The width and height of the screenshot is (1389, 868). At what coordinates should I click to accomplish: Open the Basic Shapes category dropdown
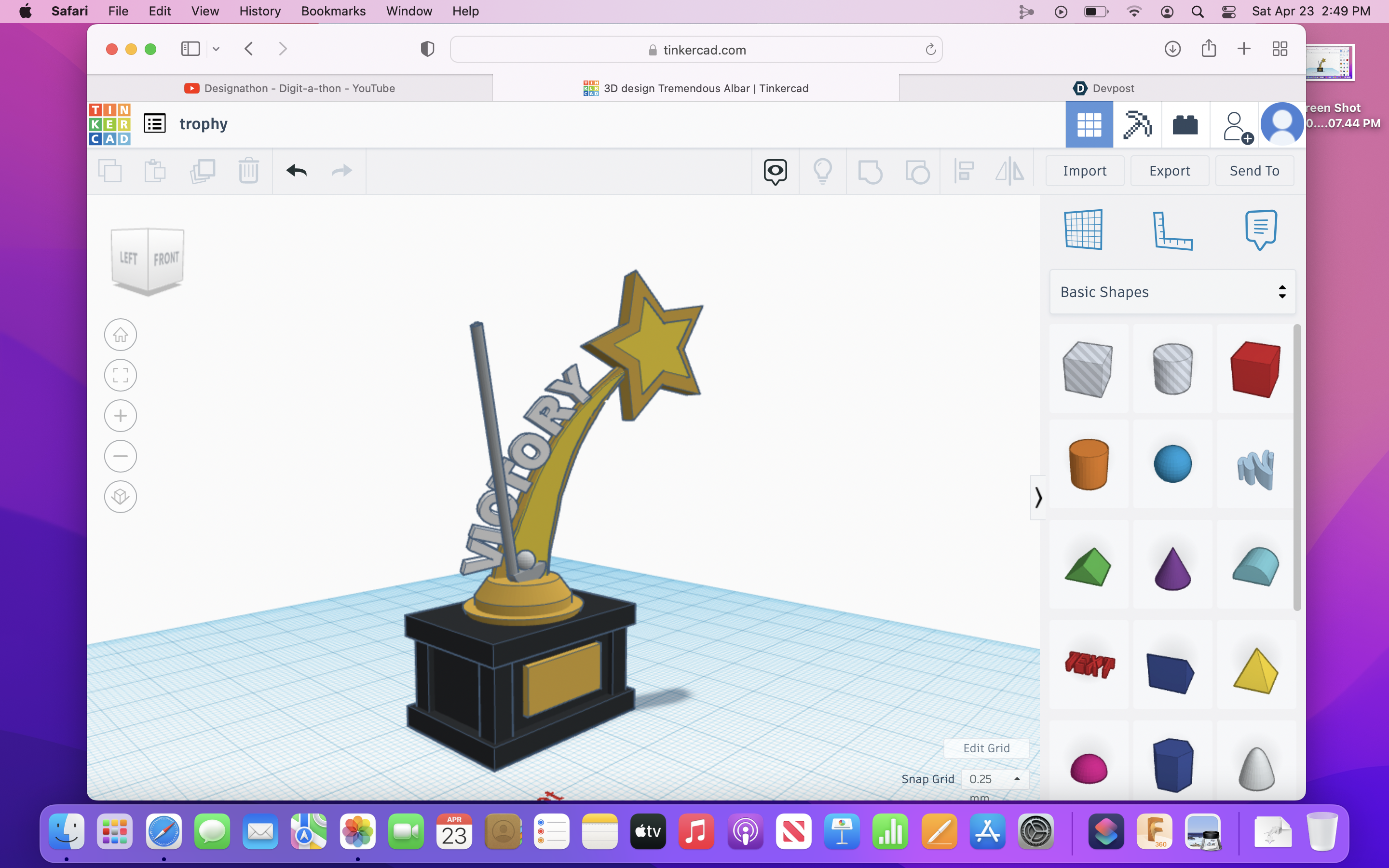pyautogui.click(x=1172, y=292)
